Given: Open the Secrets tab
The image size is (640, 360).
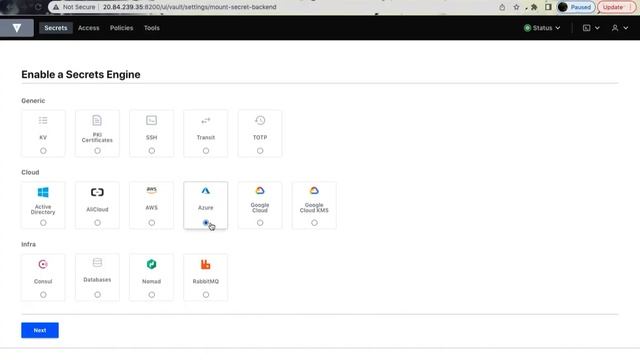Looking at the screenshot, I should pyautogui.click(x=56, y=28).
